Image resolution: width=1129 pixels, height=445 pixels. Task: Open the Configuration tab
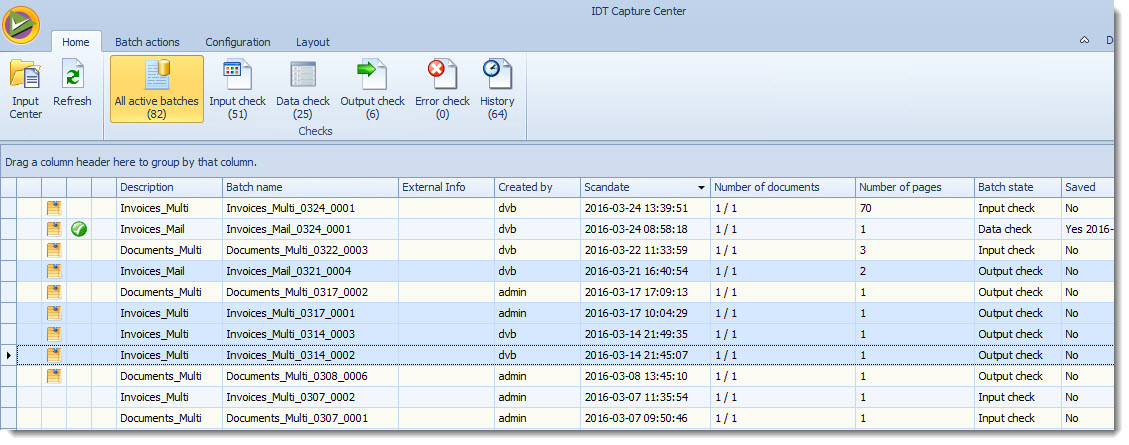(238, 42)
